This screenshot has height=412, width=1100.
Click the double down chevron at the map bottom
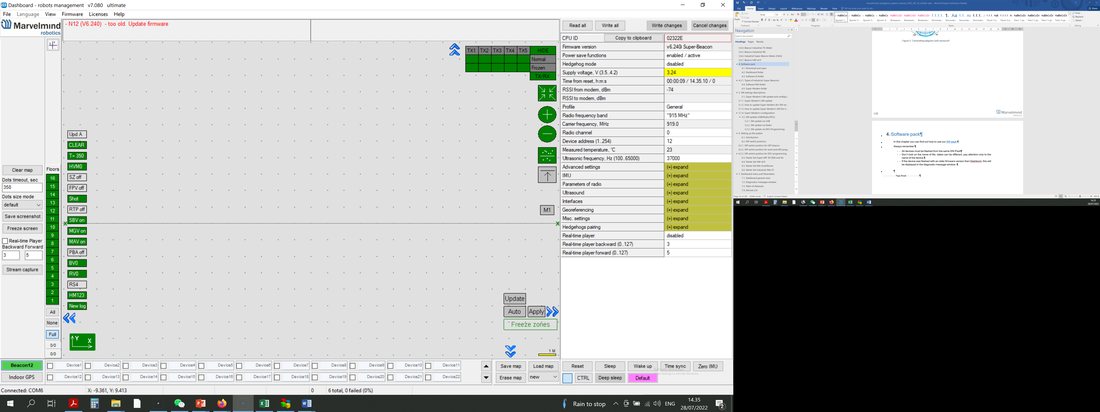(510, 351)
